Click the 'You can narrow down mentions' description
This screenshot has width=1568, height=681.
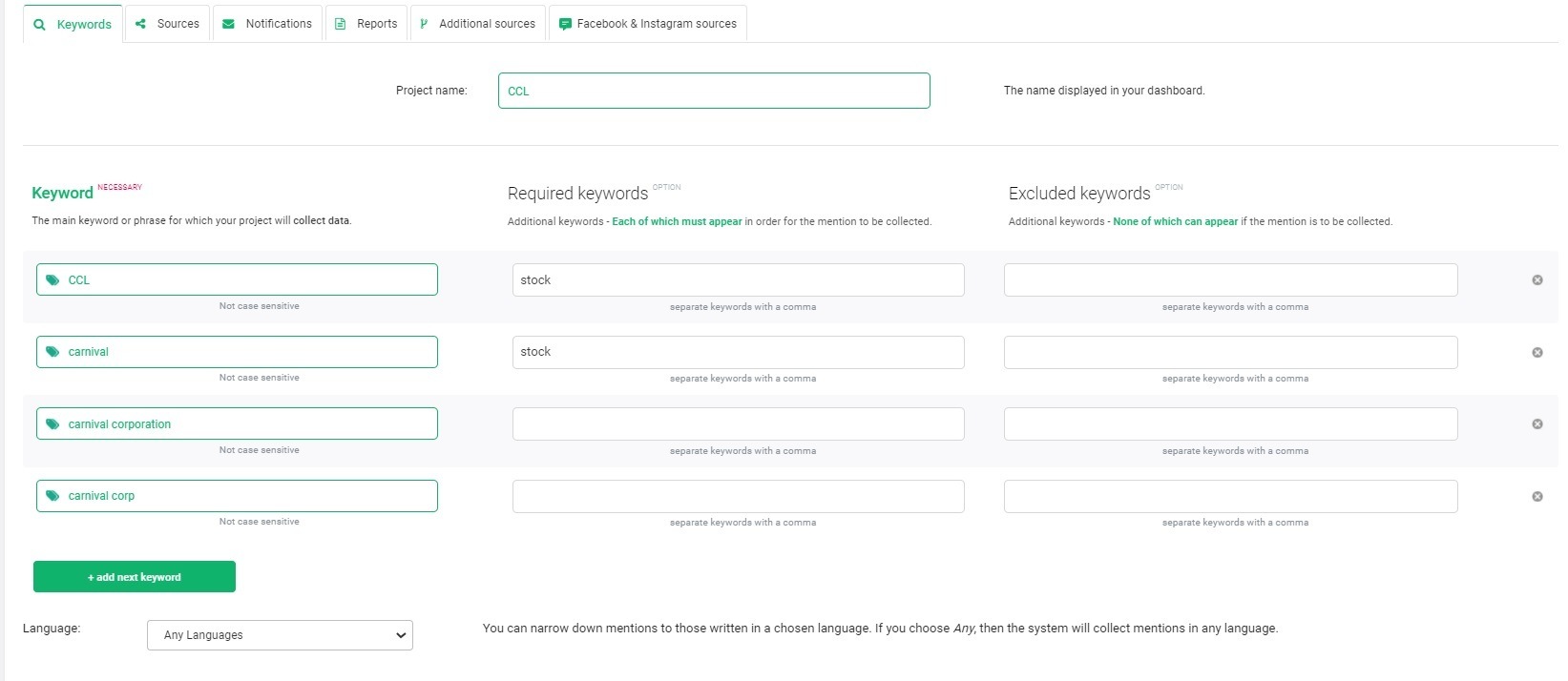click(880, 629)
